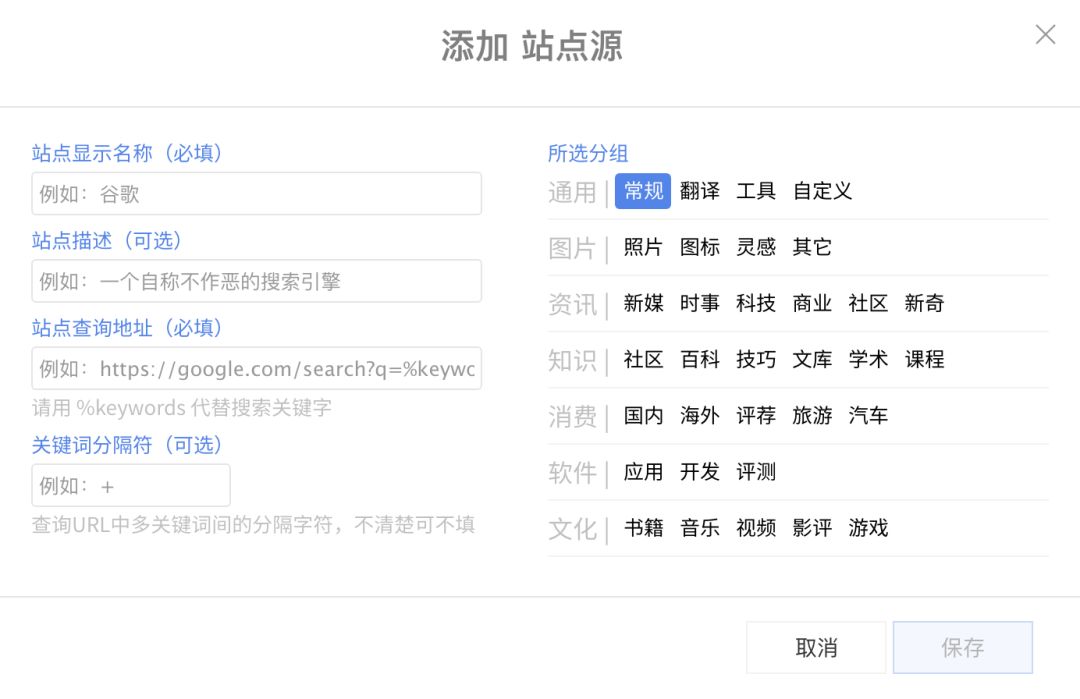Click the 所选分组 heading

point(588,153)
